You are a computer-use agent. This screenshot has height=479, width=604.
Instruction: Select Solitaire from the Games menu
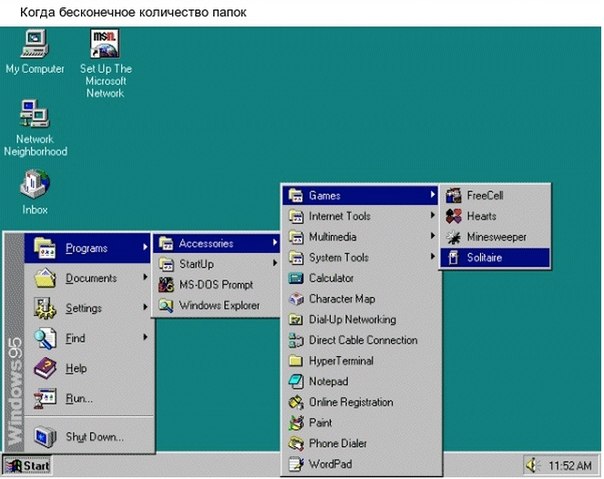(x=484, y=258)
